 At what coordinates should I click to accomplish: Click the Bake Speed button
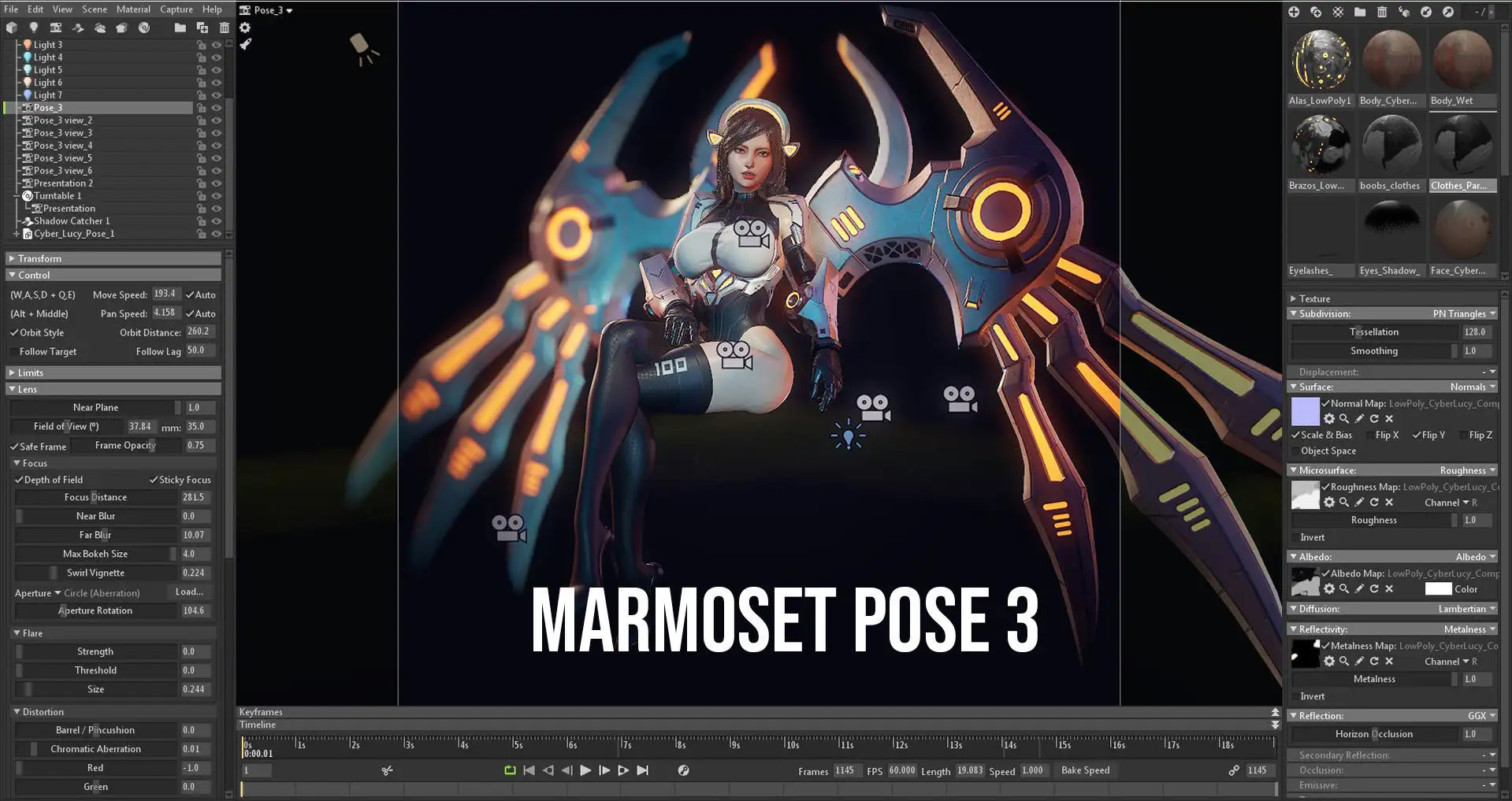1085,770
